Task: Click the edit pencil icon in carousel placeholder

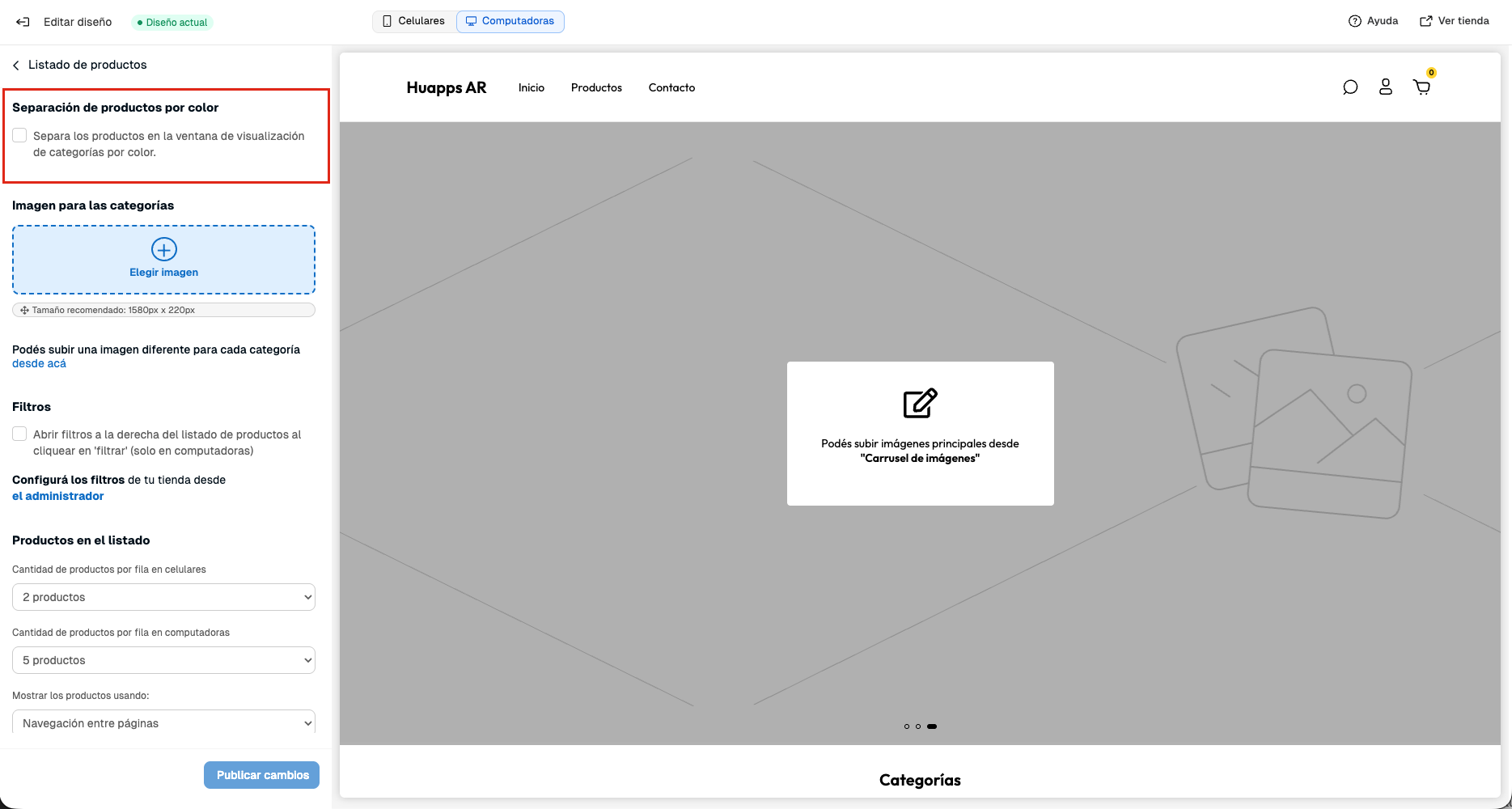Action: point(921,403)
